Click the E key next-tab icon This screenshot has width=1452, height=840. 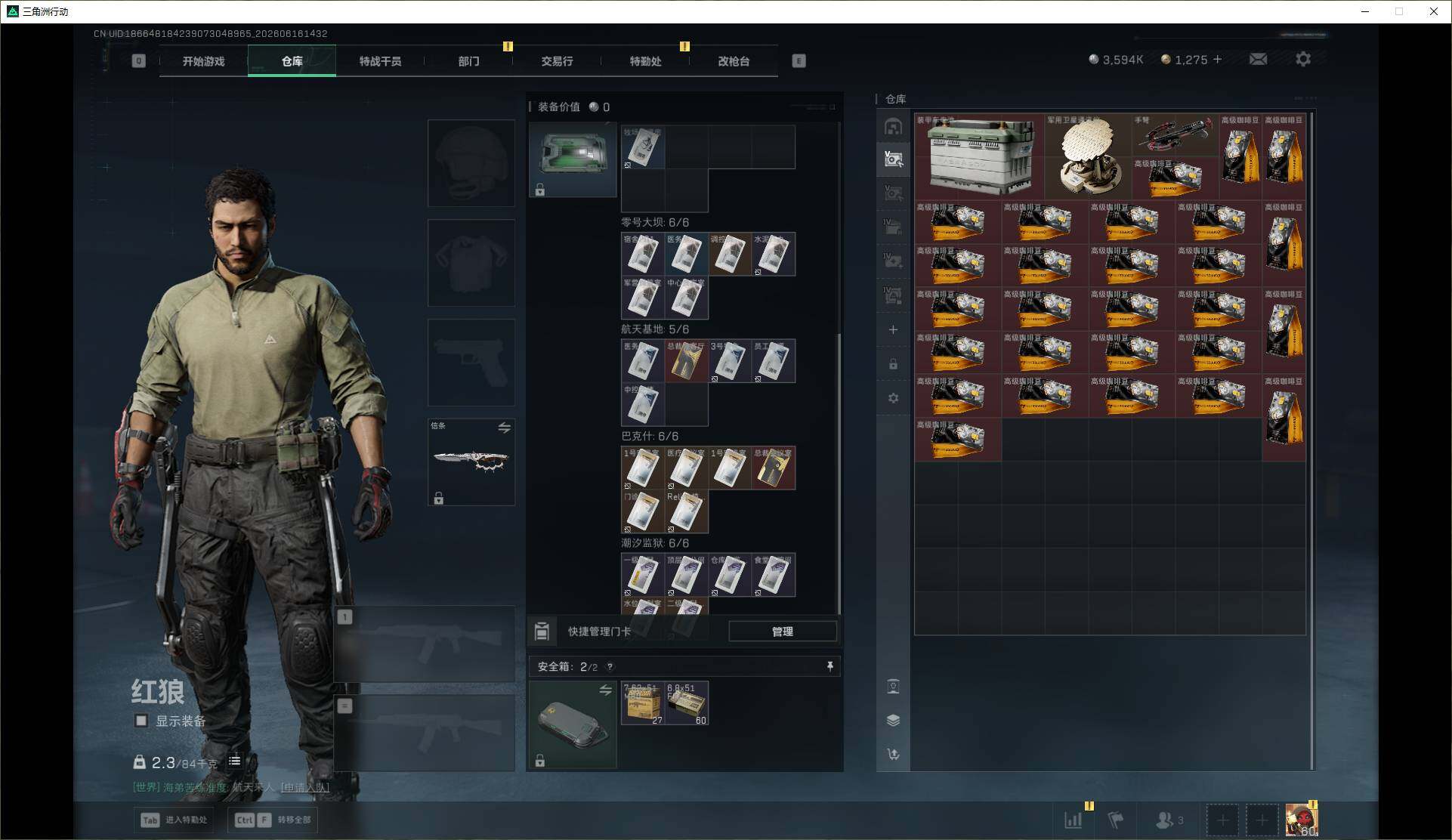point(799,61)
